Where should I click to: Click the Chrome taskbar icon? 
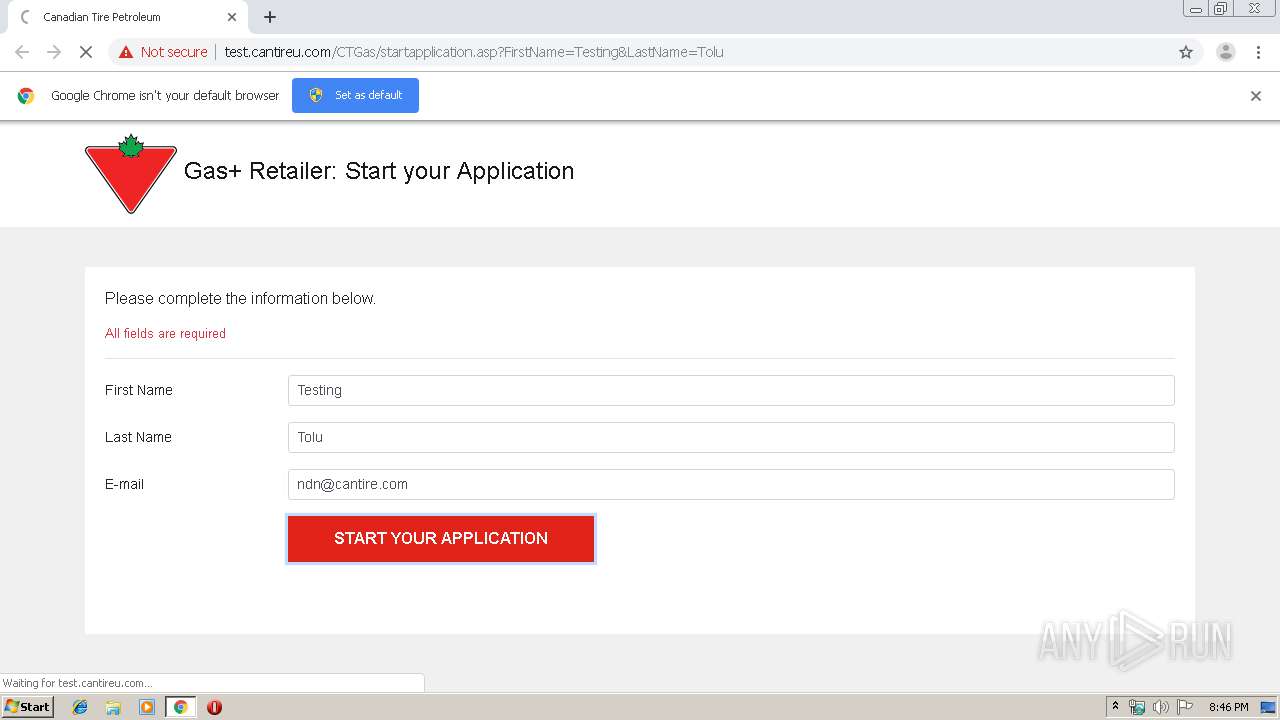click(180, 707)
